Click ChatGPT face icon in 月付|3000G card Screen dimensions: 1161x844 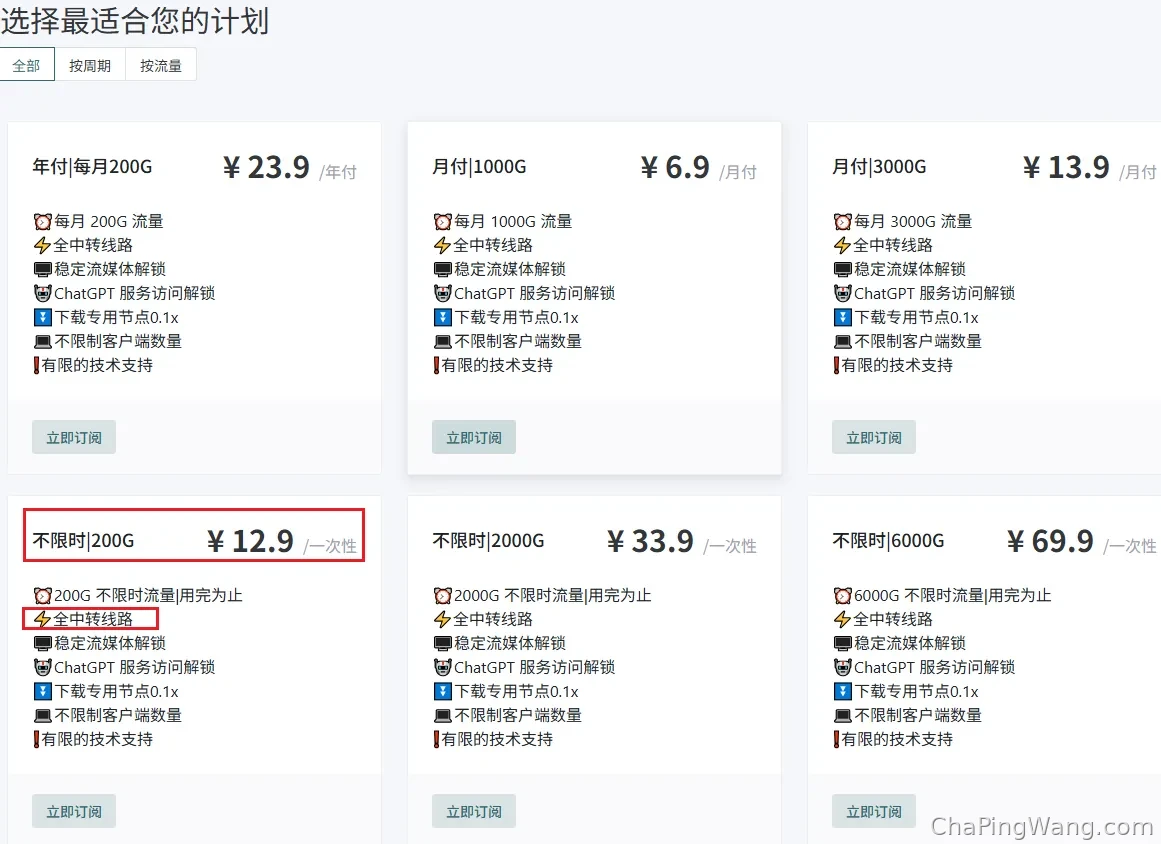tap(843, 293)
